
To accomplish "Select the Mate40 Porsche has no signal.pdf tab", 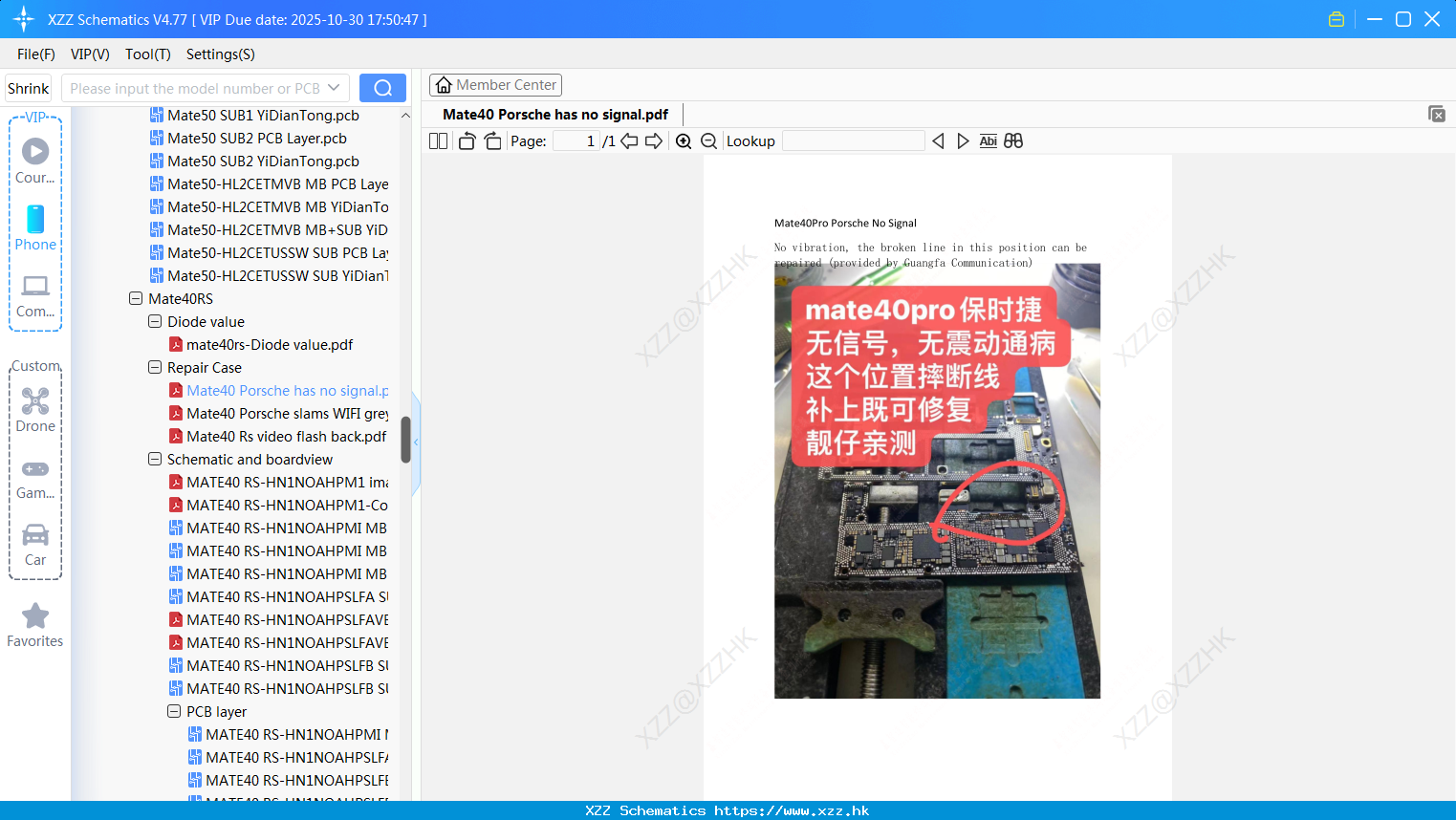I will tap(555, 115).
